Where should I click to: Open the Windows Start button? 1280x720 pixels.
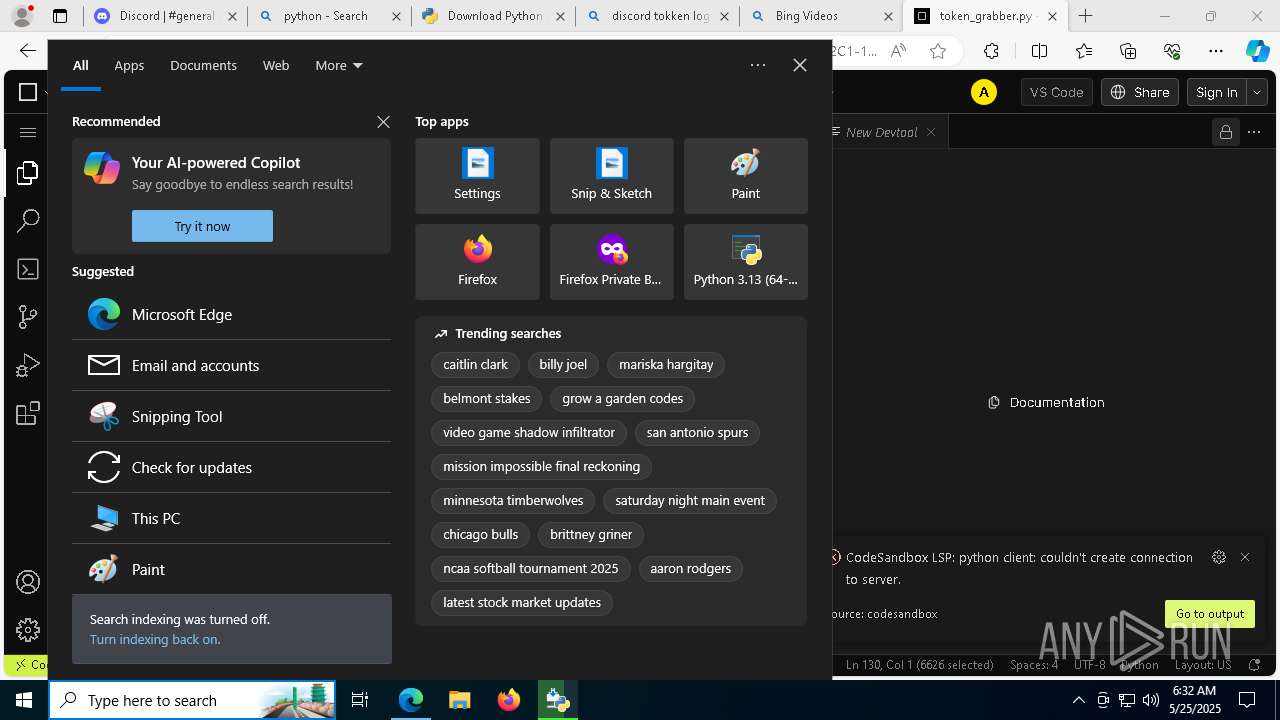24,700
